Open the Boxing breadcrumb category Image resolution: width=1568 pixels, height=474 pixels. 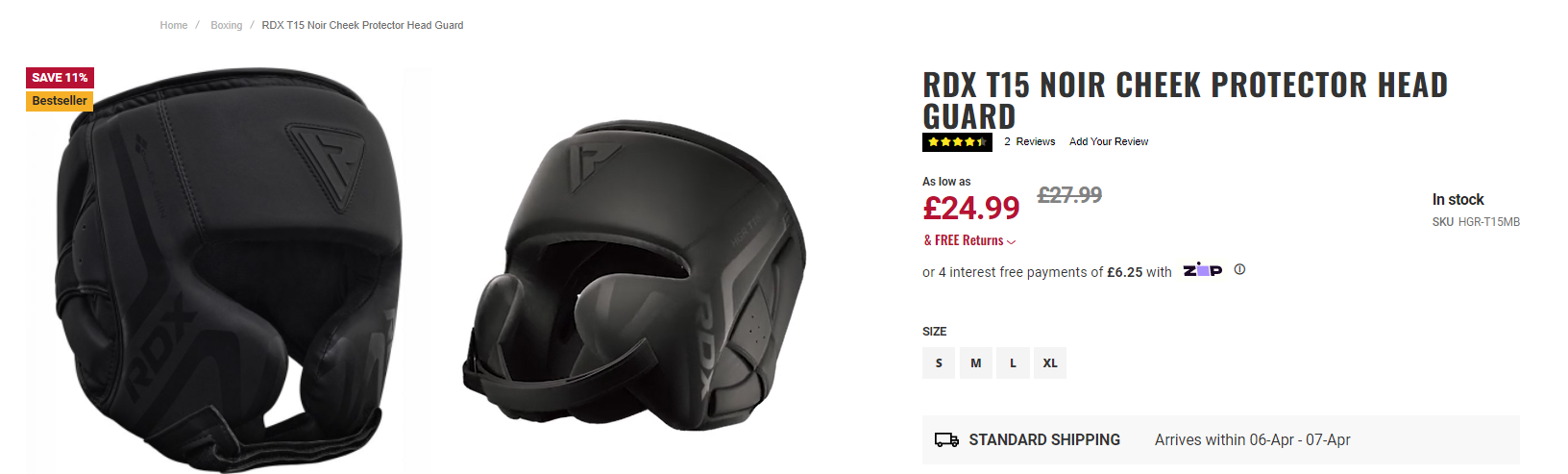click(x=227, y=25)
